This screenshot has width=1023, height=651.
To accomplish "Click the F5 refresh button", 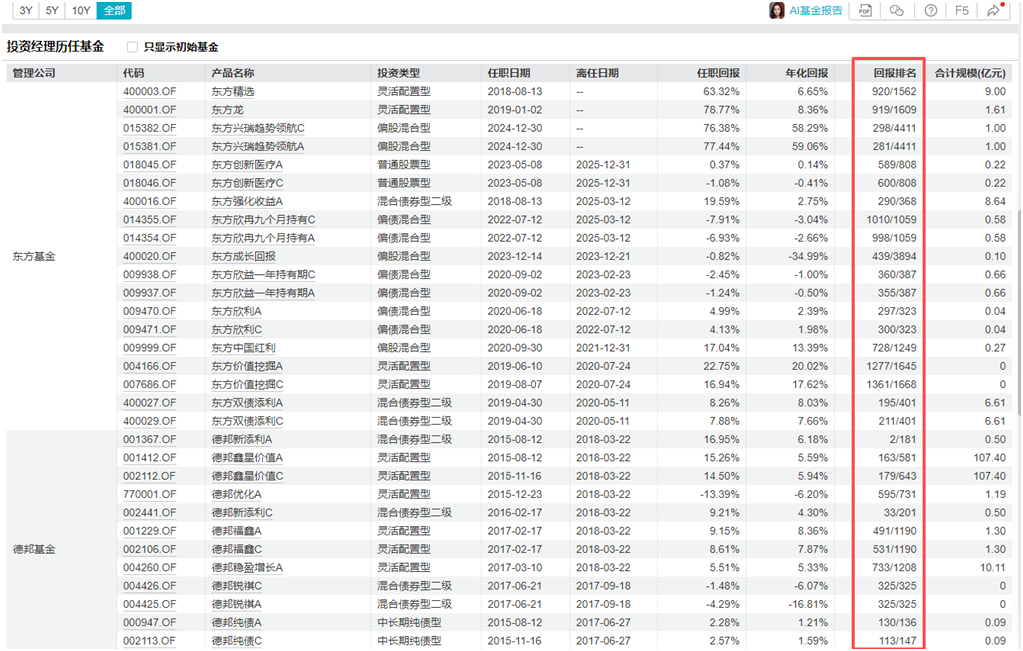I will (x=962, y=10).
